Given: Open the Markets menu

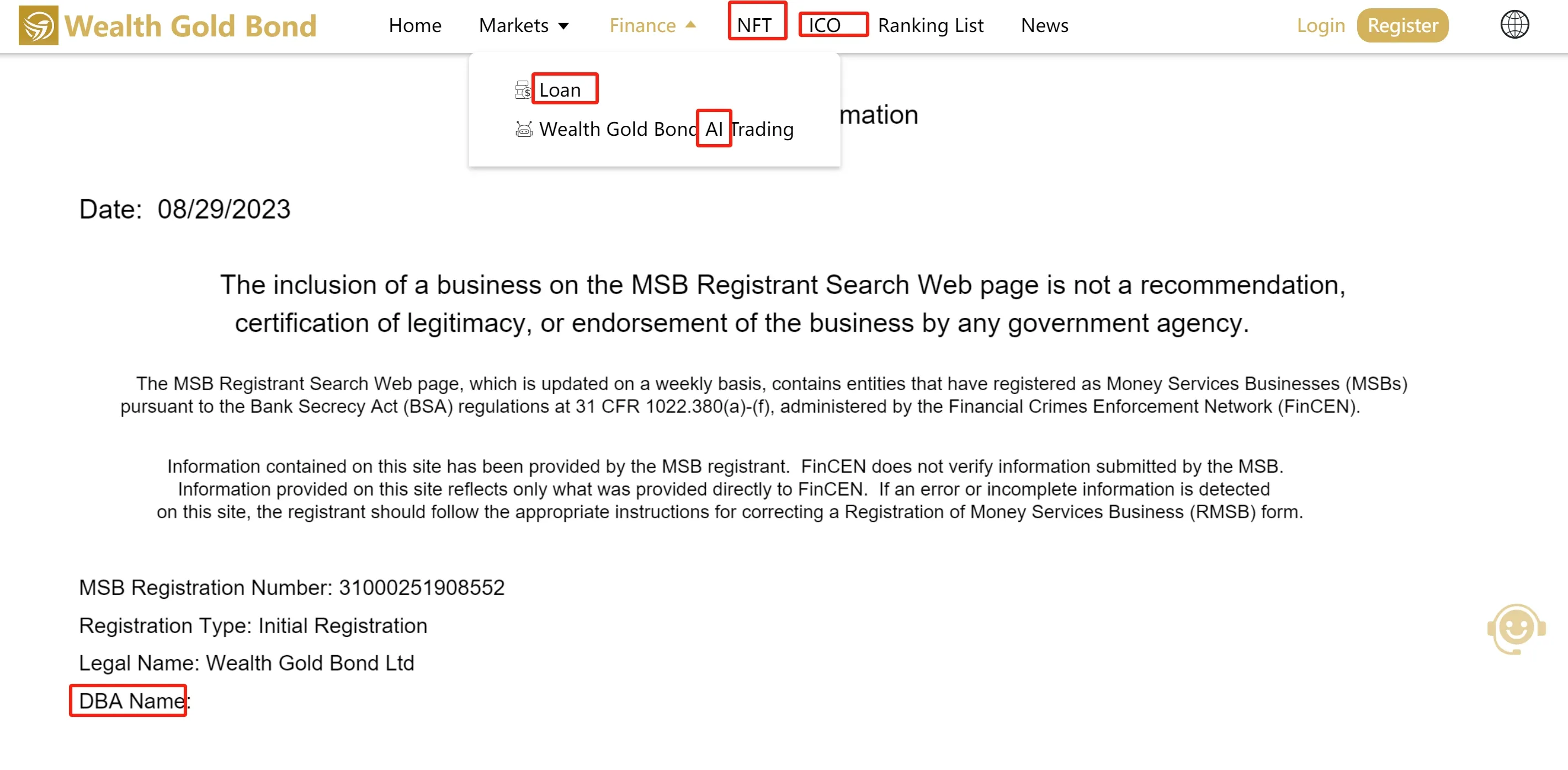Looking at the screenshot, I should 514,25.
